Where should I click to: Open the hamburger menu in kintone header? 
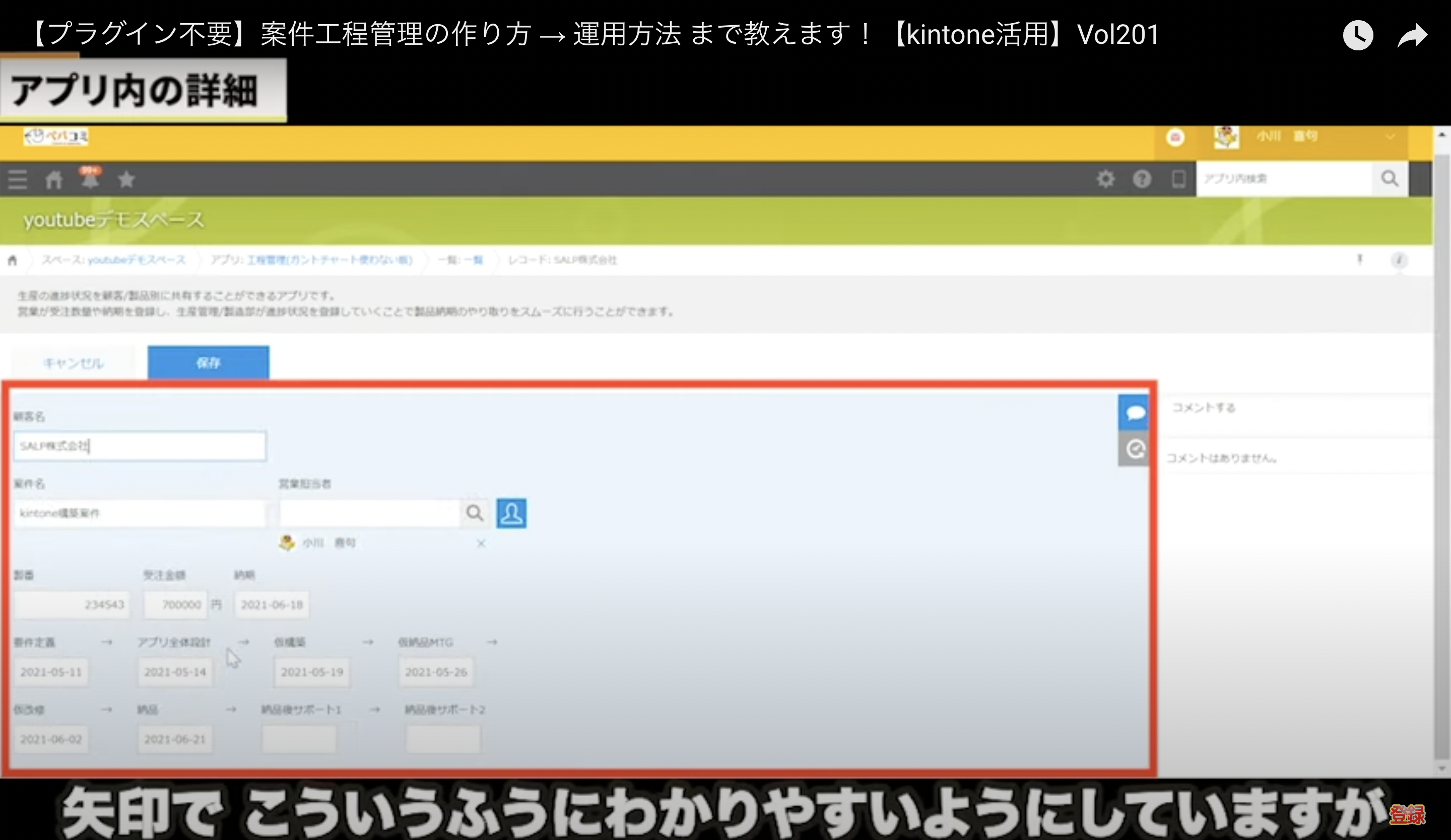point(17,179)
